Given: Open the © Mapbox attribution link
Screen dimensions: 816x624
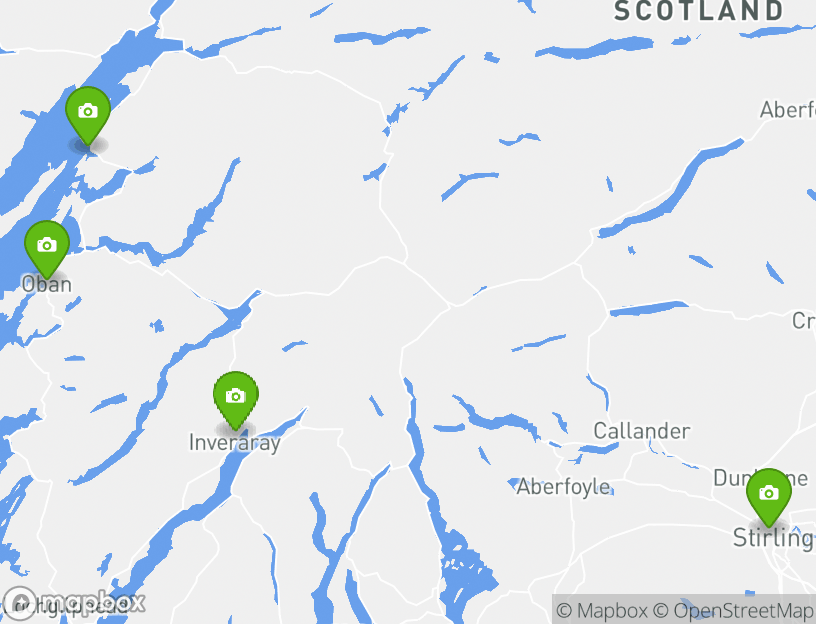Looking at the screenshot, I should coord(602,610).
